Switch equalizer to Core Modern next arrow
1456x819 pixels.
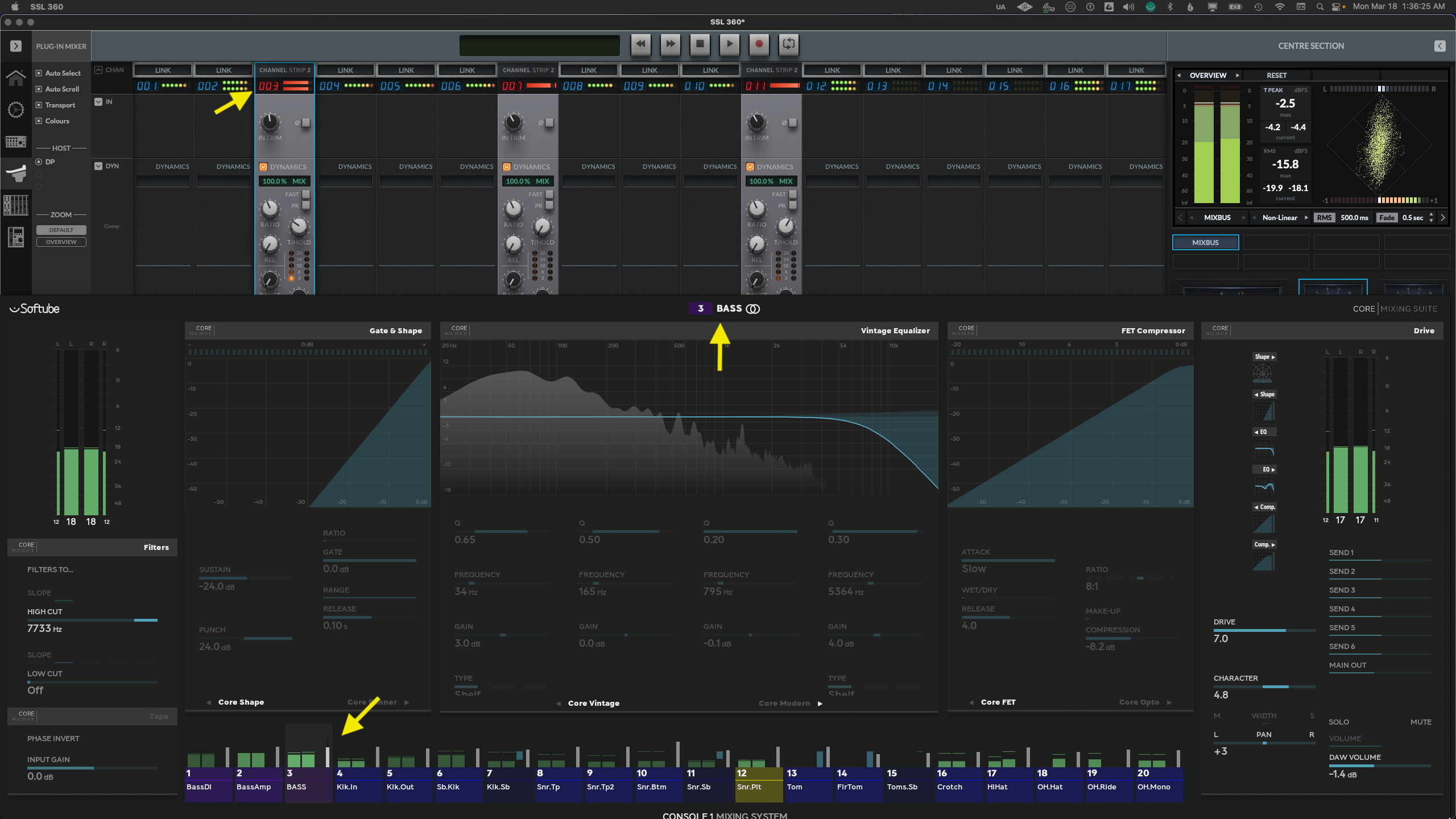[820, 704]
